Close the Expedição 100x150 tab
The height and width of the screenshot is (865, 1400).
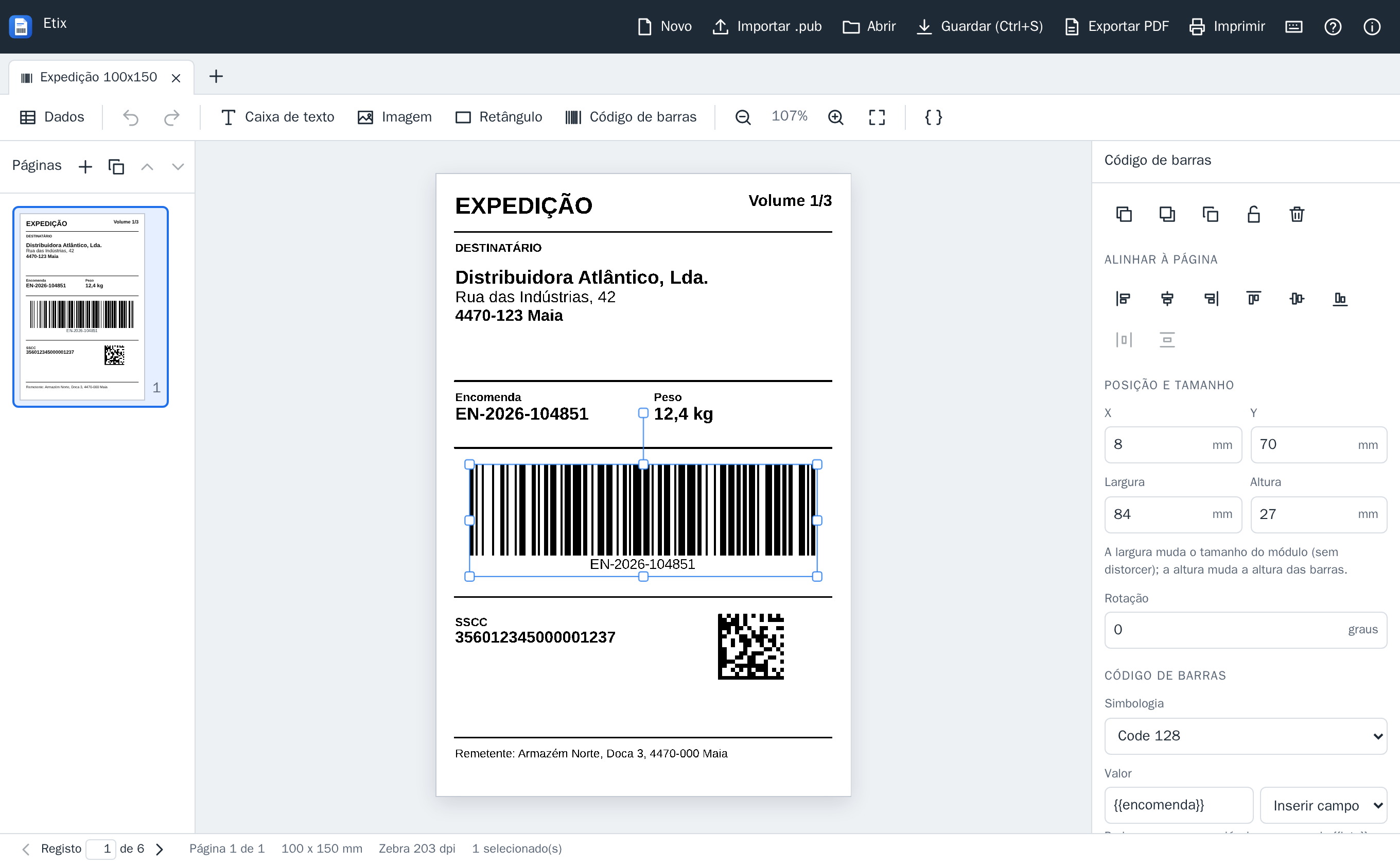pos(176,78)
